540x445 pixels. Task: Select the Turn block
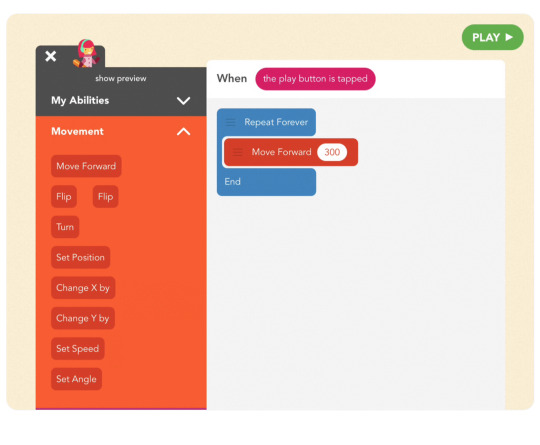(x=65, y=227)
